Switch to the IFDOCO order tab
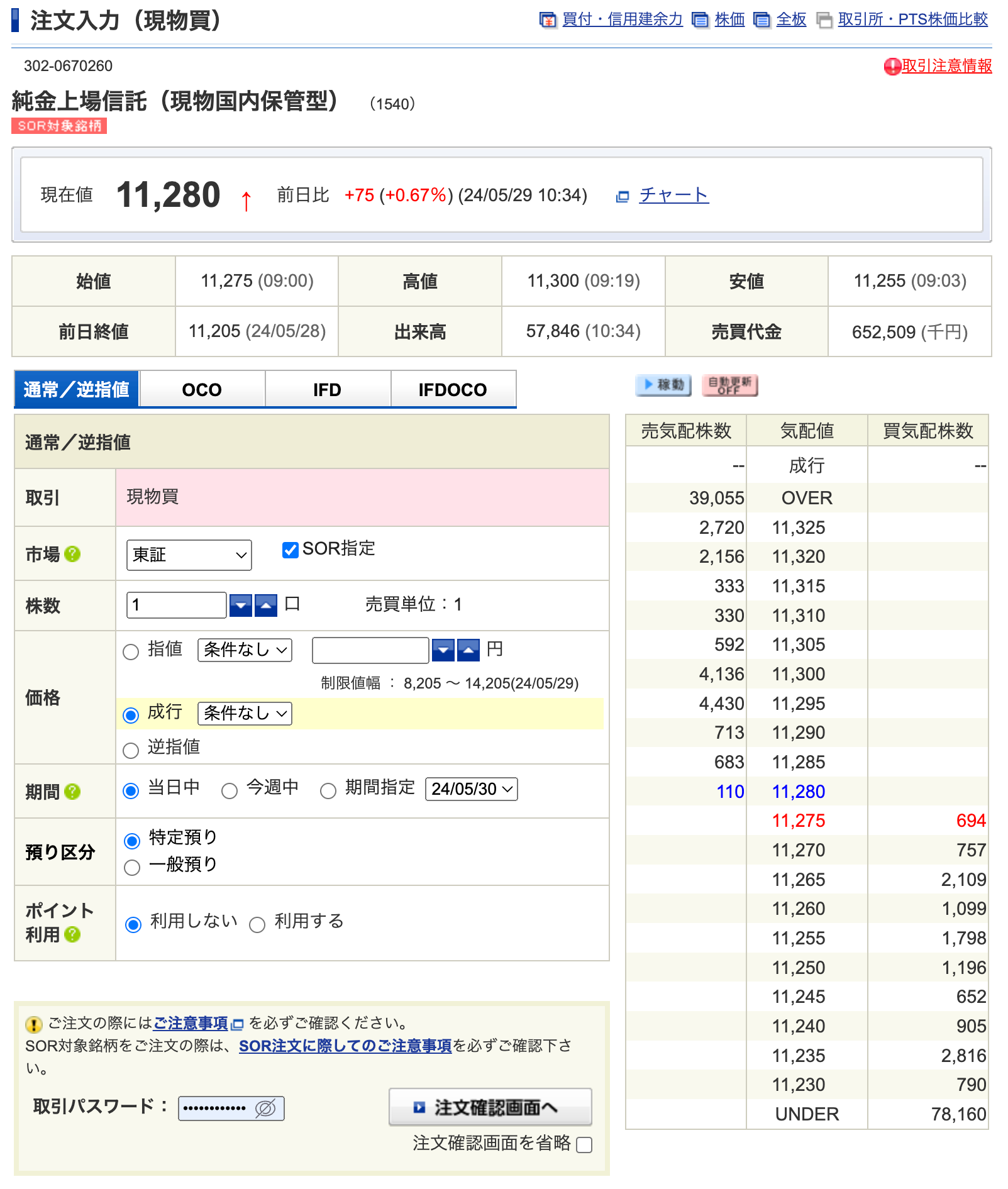Screen dimensions: 1008x1189 coord(453,390)
